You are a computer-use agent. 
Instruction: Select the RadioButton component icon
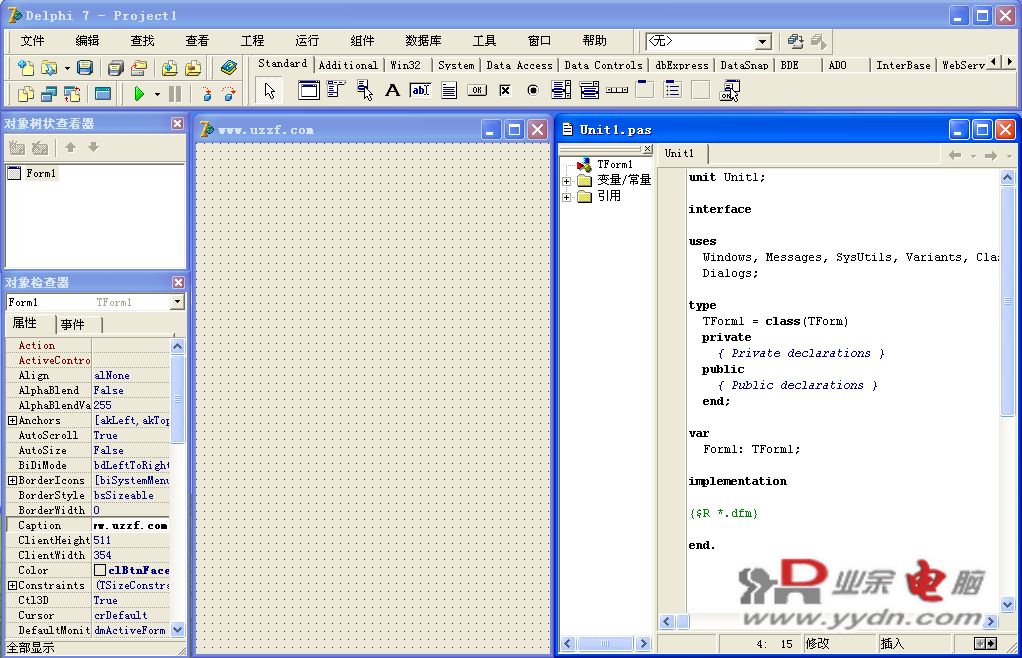pyautogui.click(x=533, y=90)
